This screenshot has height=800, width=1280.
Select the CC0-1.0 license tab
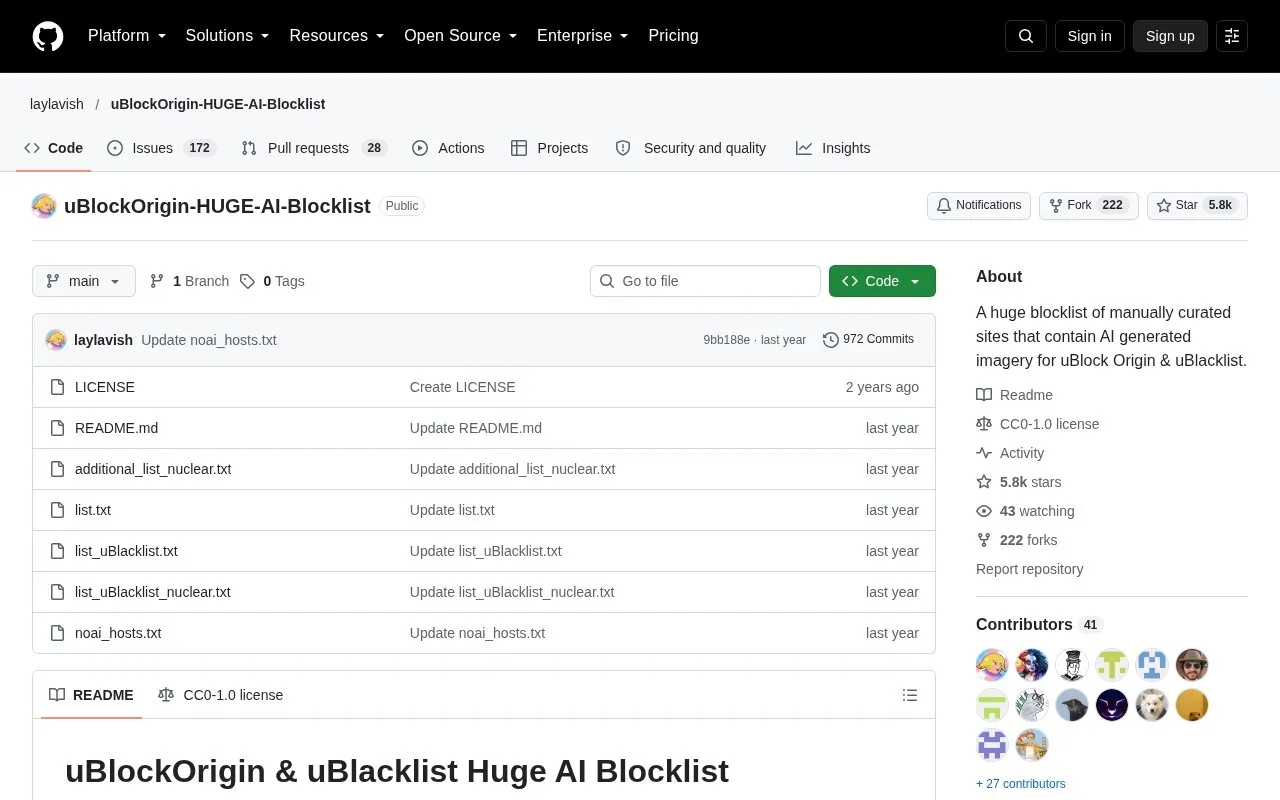(220, 695)
